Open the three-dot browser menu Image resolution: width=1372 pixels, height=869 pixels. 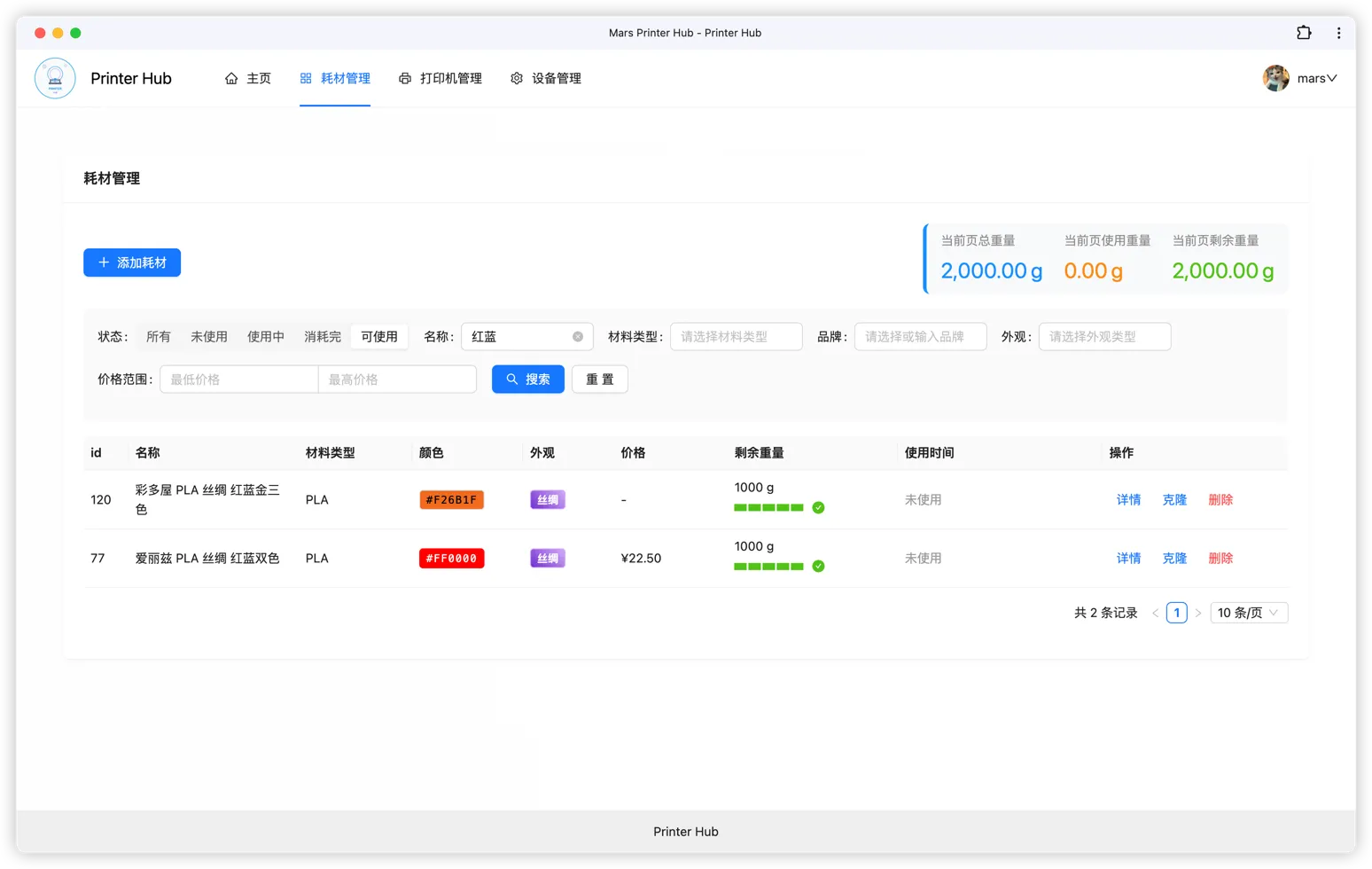click(x=1338, y=33)
